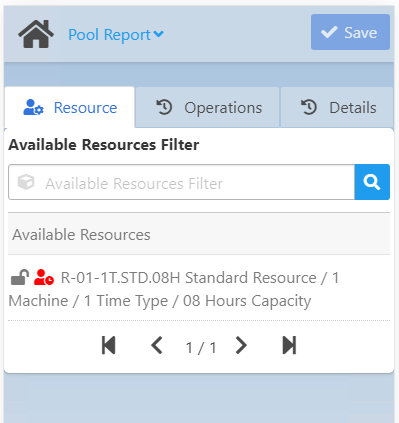Open the Pool Report dropdown
The height and width of the screenshot is (423, 399).
coord(116,35)
